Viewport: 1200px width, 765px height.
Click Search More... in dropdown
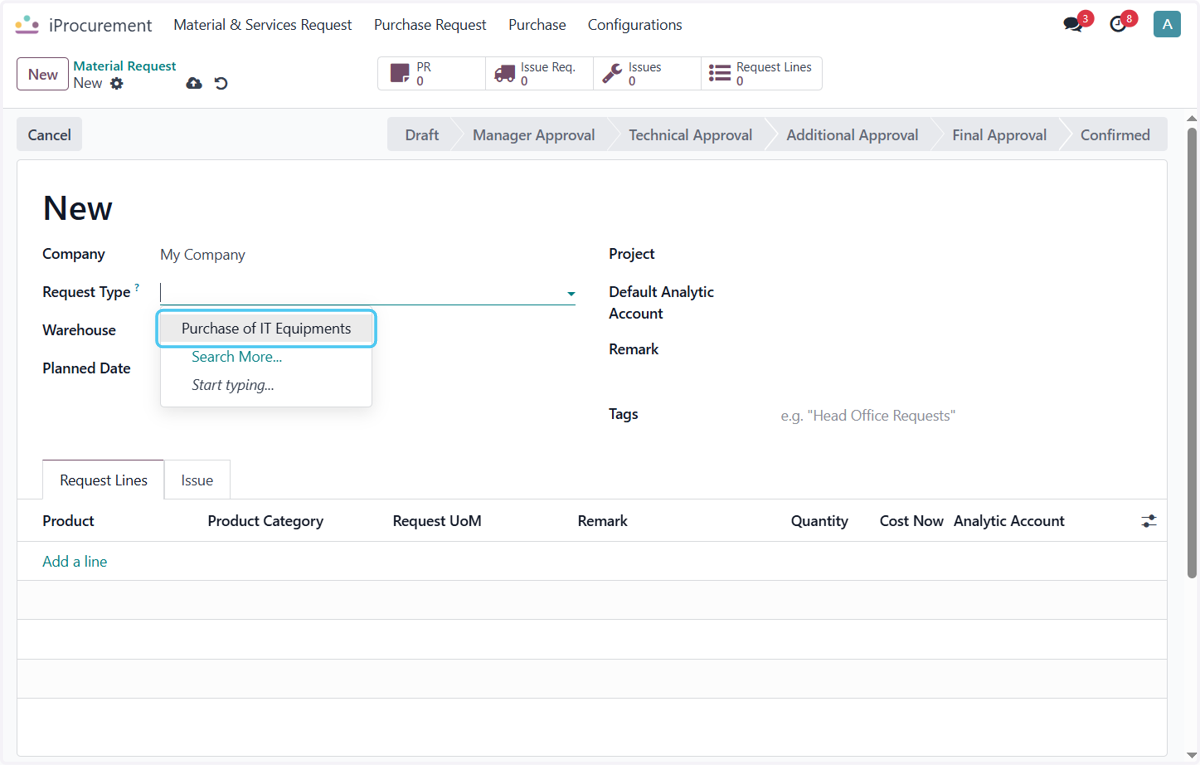(237, 357)
